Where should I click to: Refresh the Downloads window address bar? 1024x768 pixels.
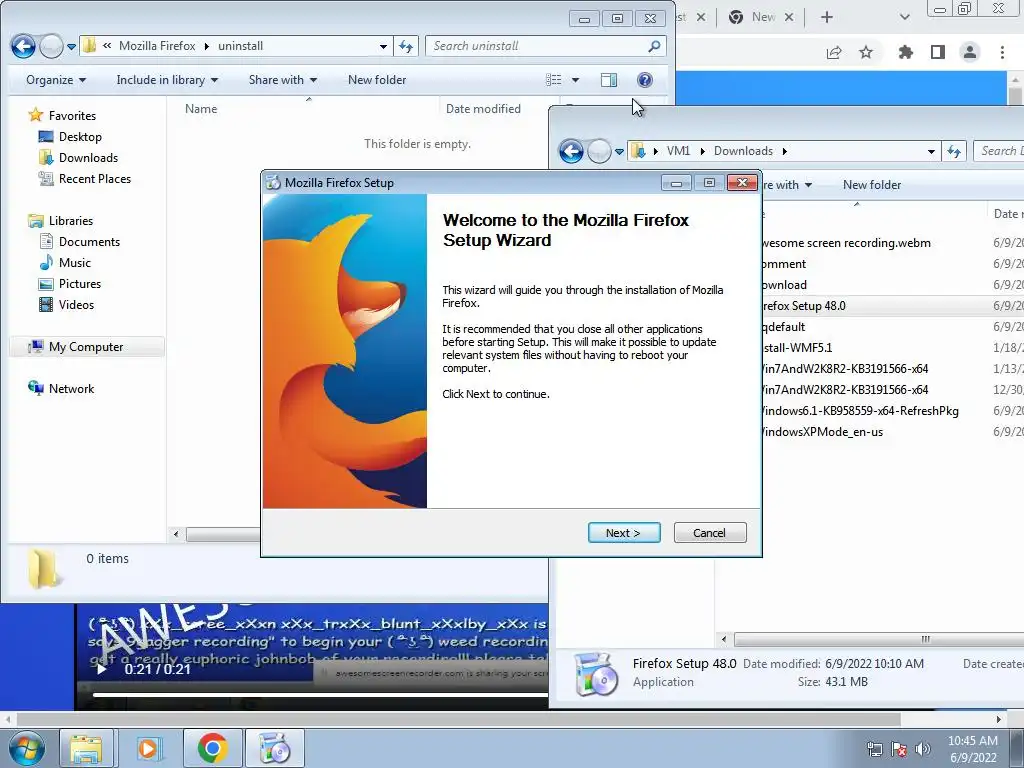(x=954, y=152)
